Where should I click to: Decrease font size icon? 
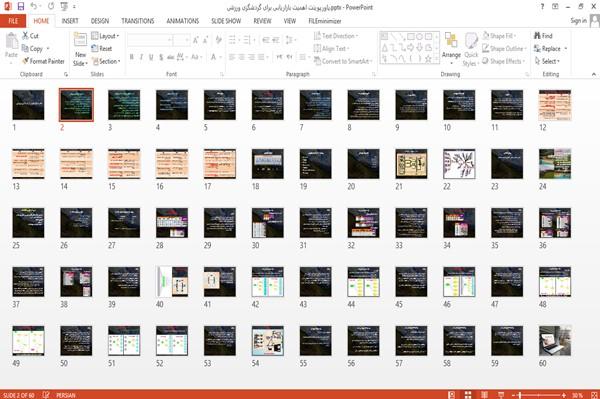(x=206, y=40)
